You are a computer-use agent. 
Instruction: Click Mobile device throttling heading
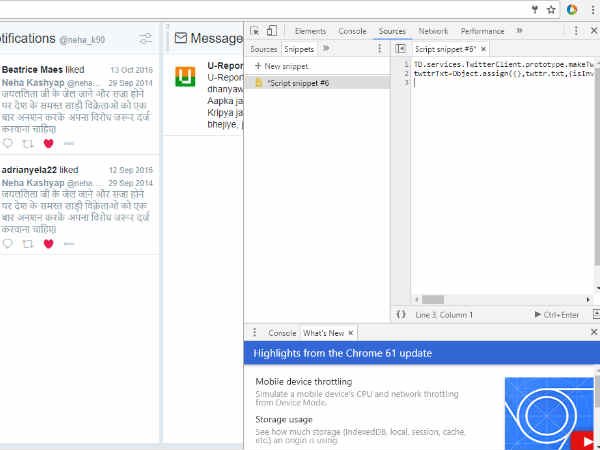click(303, 382)
